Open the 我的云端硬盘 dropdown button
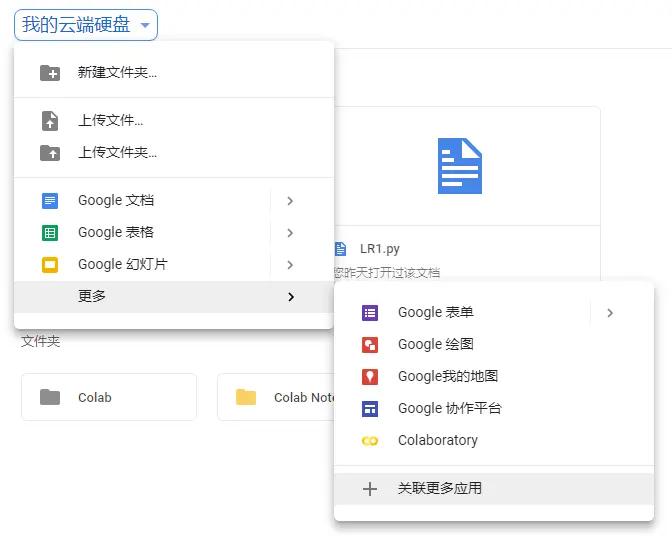Viewport: 672px width, 536px height. [86, 25]
